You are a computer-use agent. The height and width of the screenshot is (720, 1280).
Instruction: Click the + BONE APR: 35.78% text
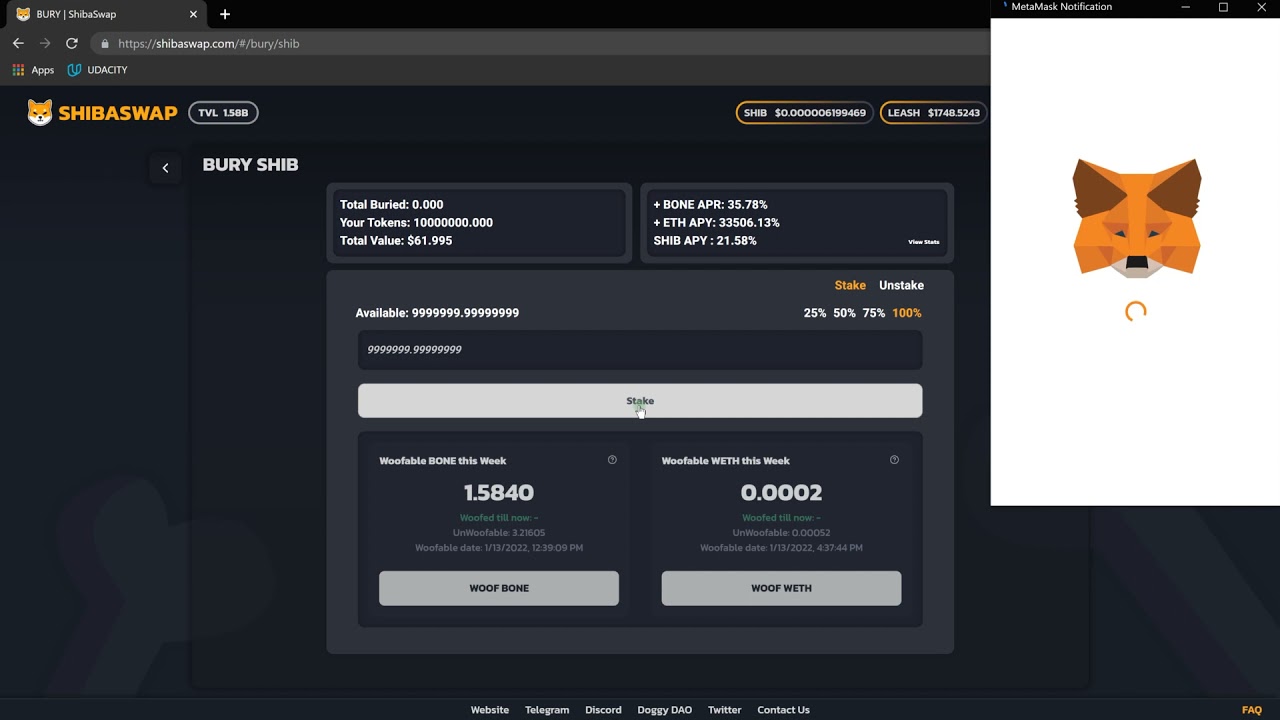click(x=710, y=205)
